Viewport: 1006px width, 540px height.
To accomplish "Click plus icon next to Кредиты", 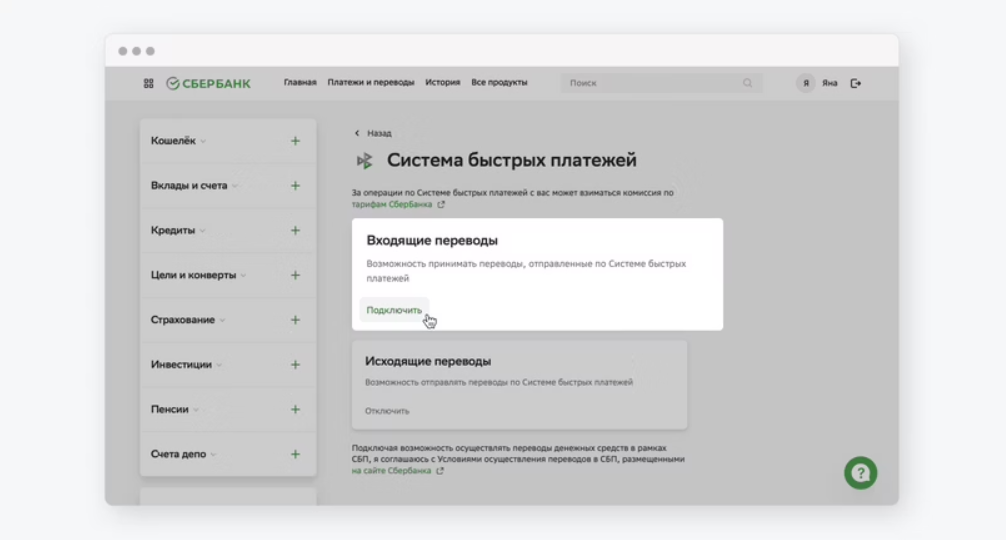I will tap(295, 230).
